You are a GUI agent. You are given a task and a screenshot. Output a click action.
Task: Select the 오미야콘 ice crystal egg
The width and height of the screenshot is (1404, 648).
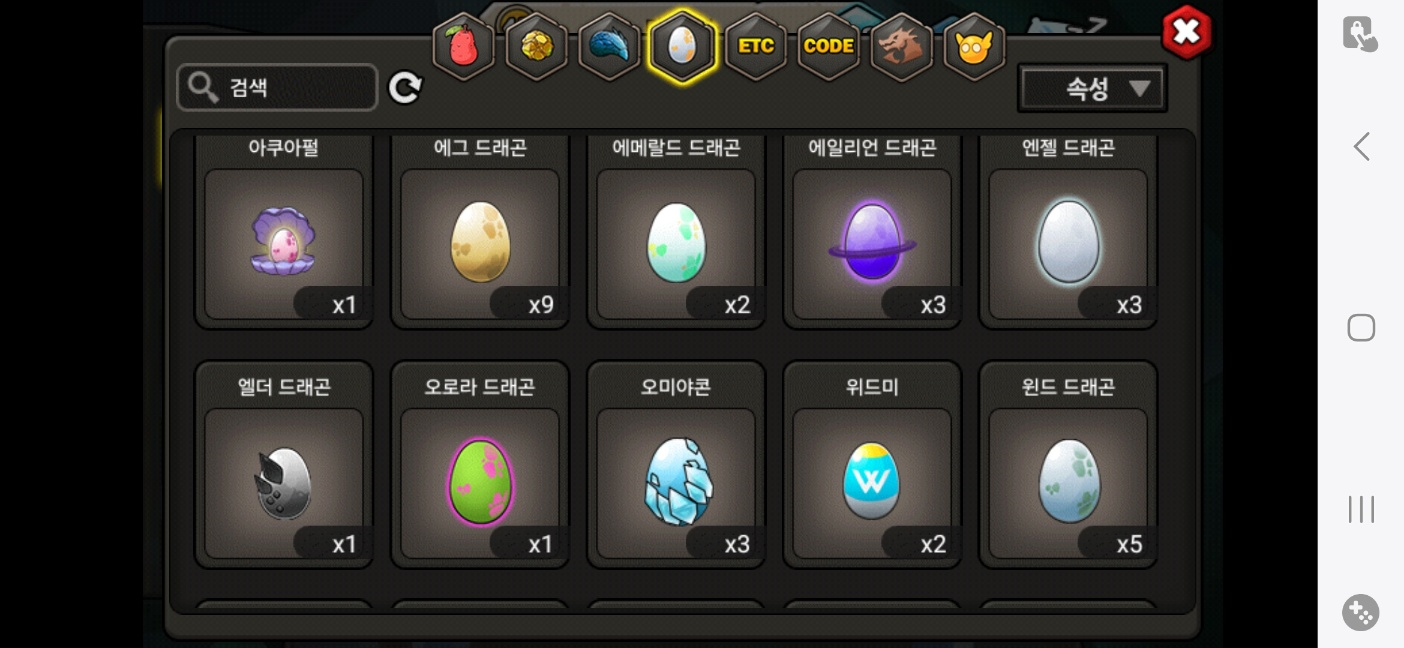(676, 466)
